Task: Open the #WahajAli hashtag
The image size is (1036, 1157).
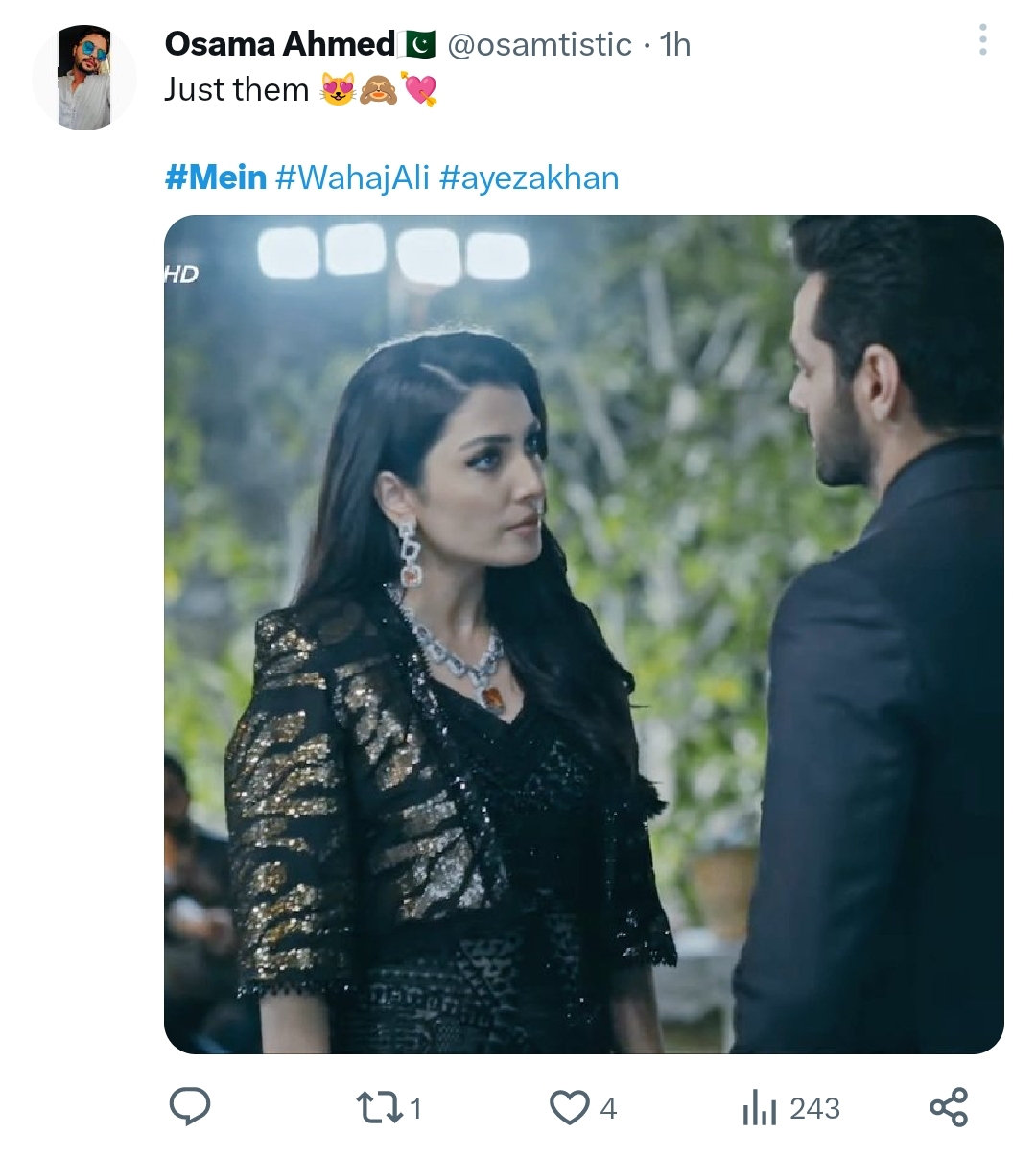Action: tap(352, 177)
